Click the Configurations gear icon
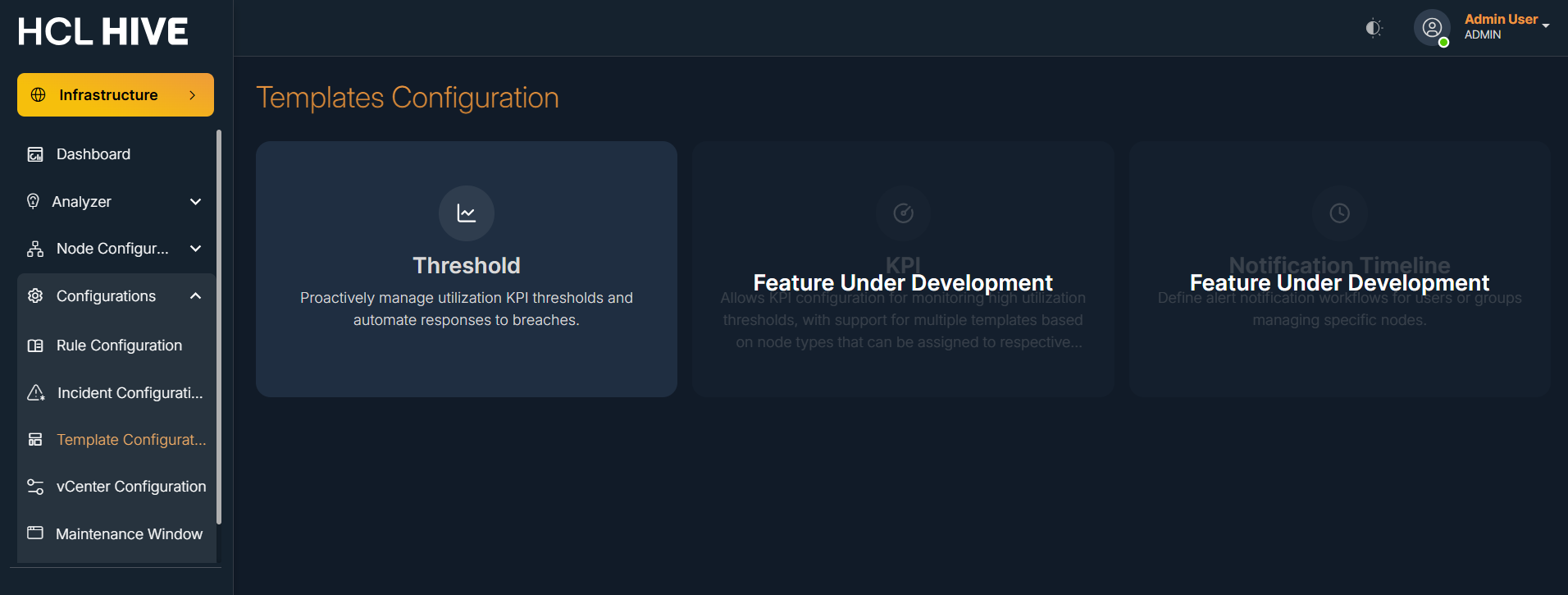This screenshot has width=1568, height=595. point(35,296)
